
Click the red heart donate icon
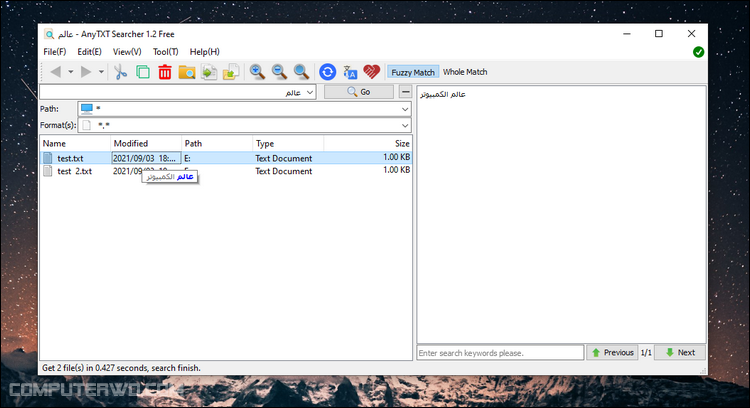(372, 72)
